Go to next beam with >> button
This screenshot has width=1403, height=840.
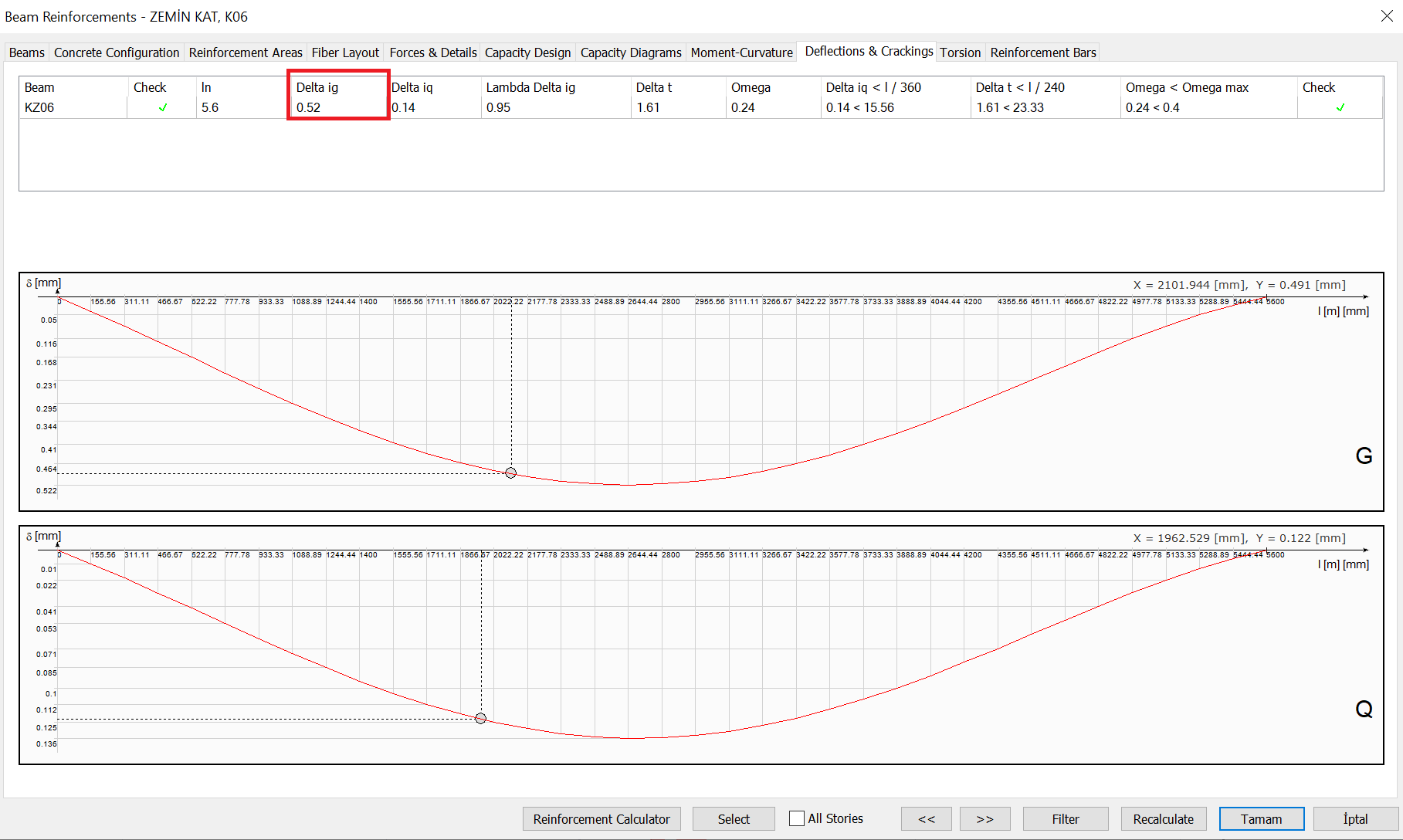coord(984,818)
